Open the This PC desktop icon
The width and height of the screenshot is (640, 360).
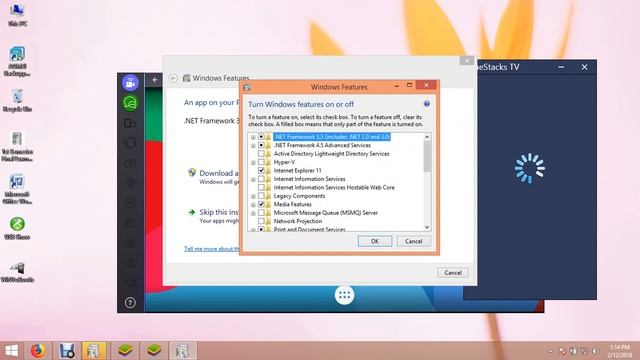pyautogui.click(x=17, y=16)
